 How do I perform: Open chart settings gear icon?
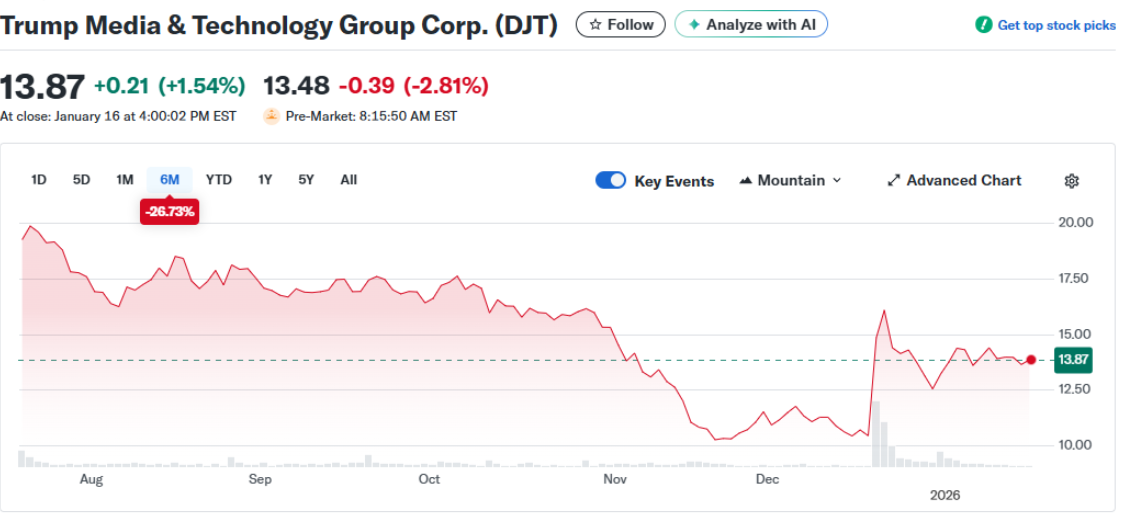(1071, 181)
